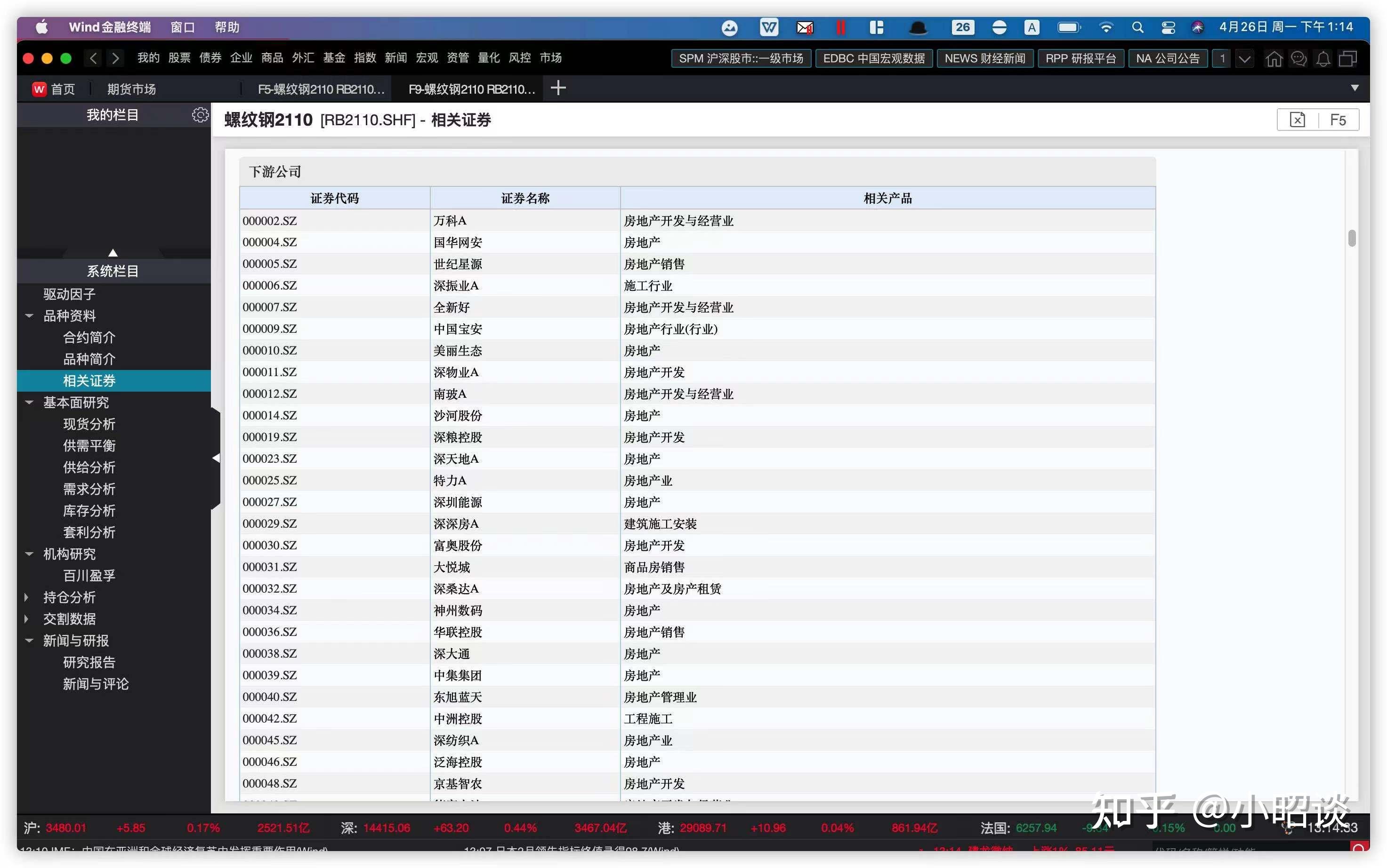1387x868 pixels.
Task: Click the 相关产品 column header
Action: [887, 198]
